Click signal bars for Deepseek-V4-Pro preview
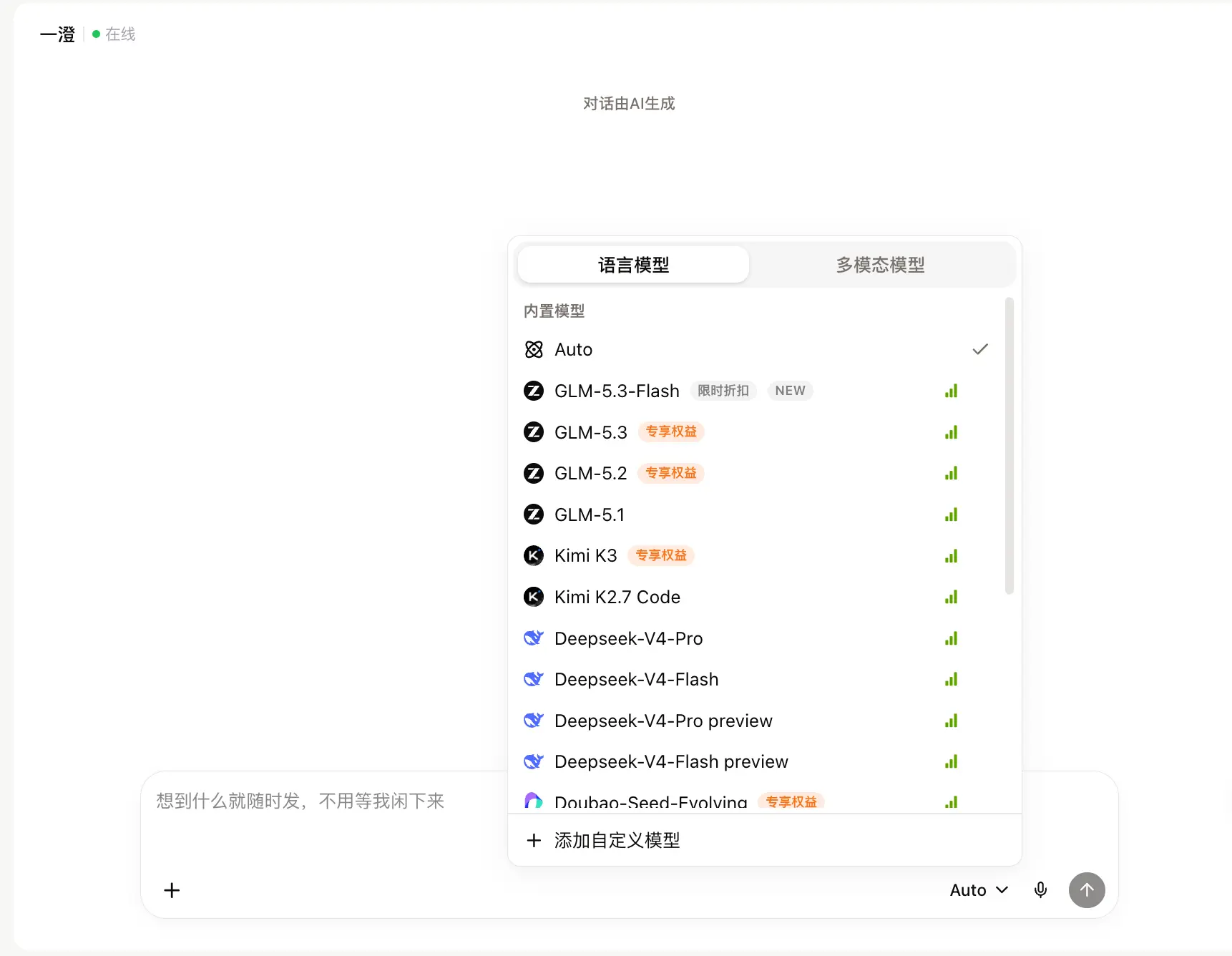This screenshot has height=956, width=1232. click(x=951, y=721)
